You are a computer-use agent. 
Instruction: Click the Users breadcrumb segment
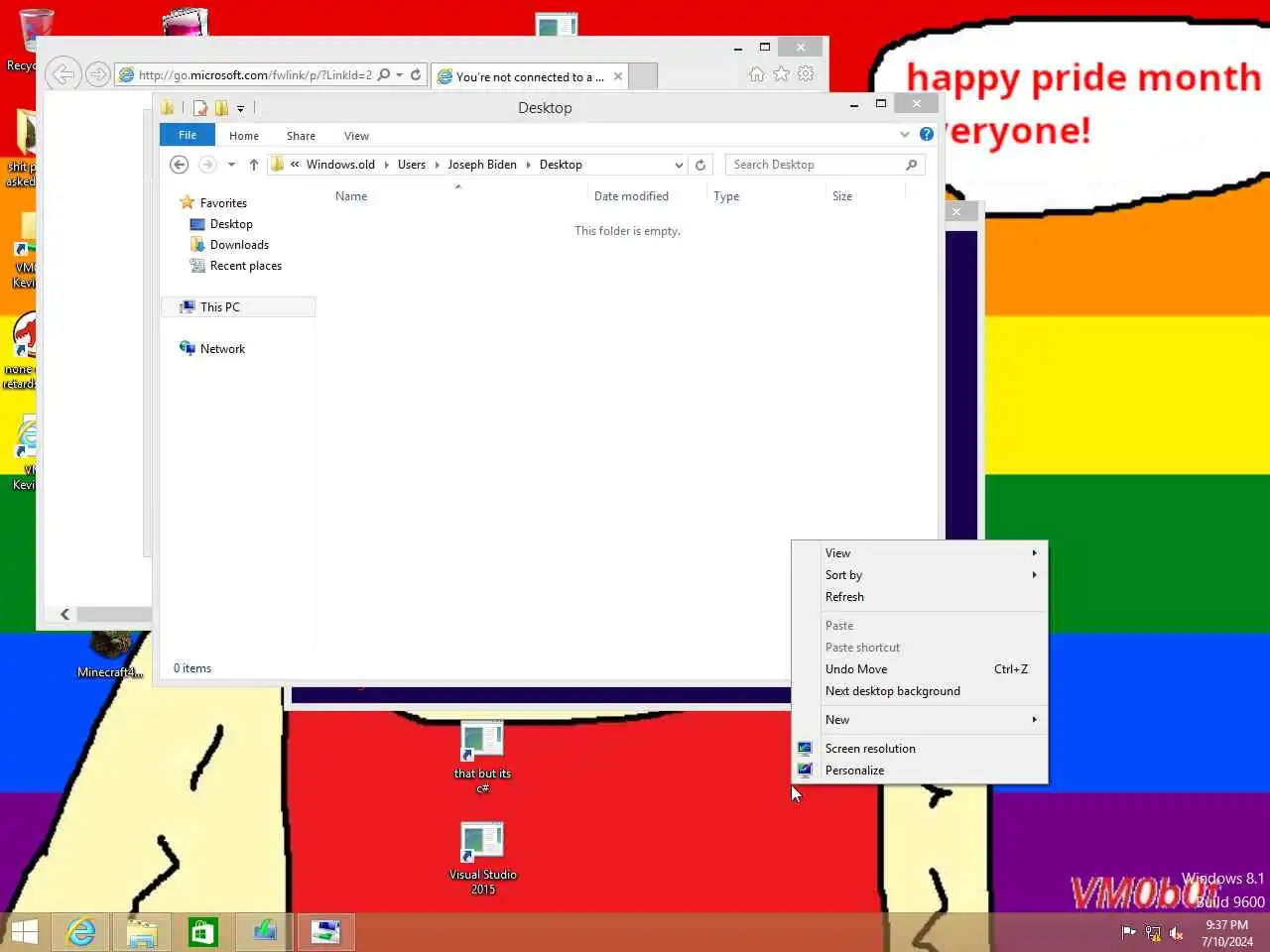coord(412,165)
